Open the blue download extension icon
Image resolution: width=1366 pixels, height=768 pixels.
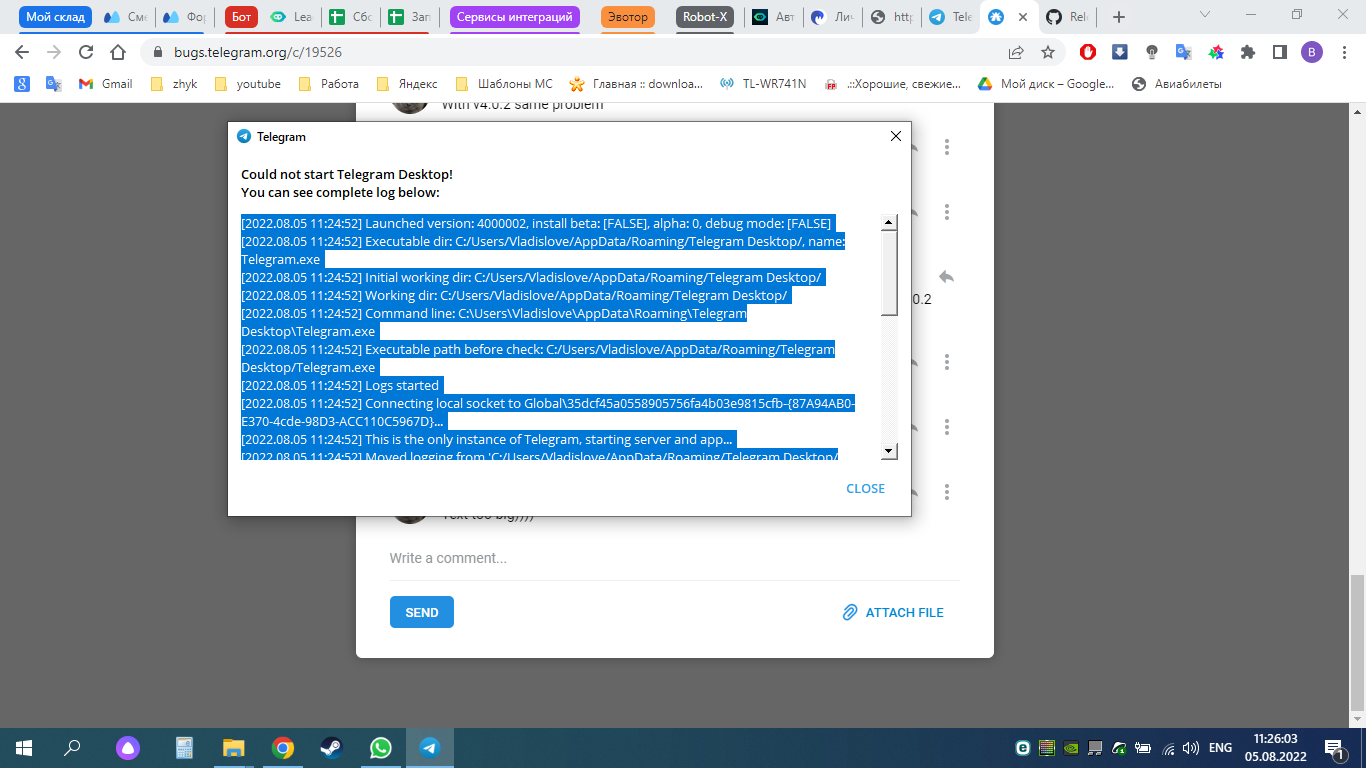pos(1120,52)
